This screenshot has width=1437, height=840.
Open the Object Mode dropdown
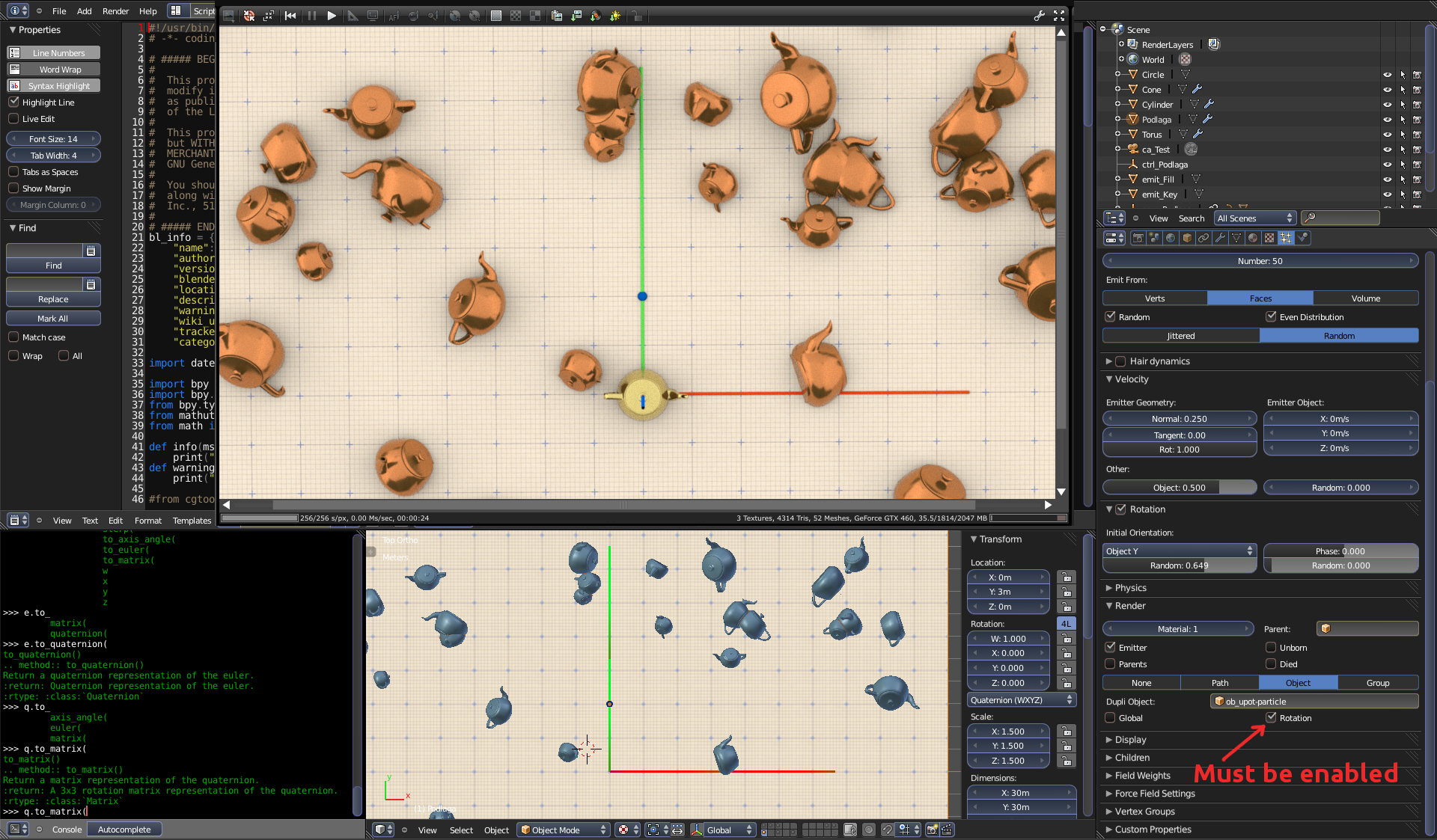point(564,830)
